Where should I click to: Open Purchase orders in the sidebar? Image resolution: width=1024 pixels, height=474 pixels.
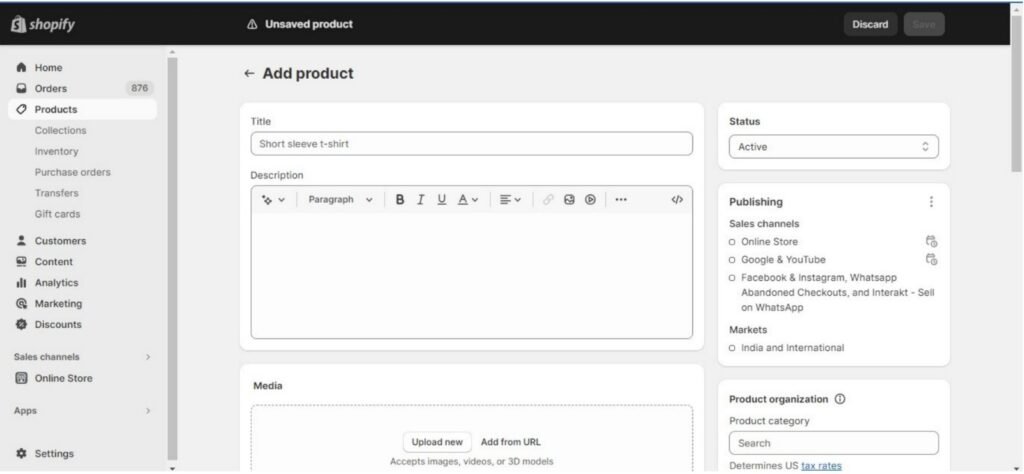pos(72,172)
